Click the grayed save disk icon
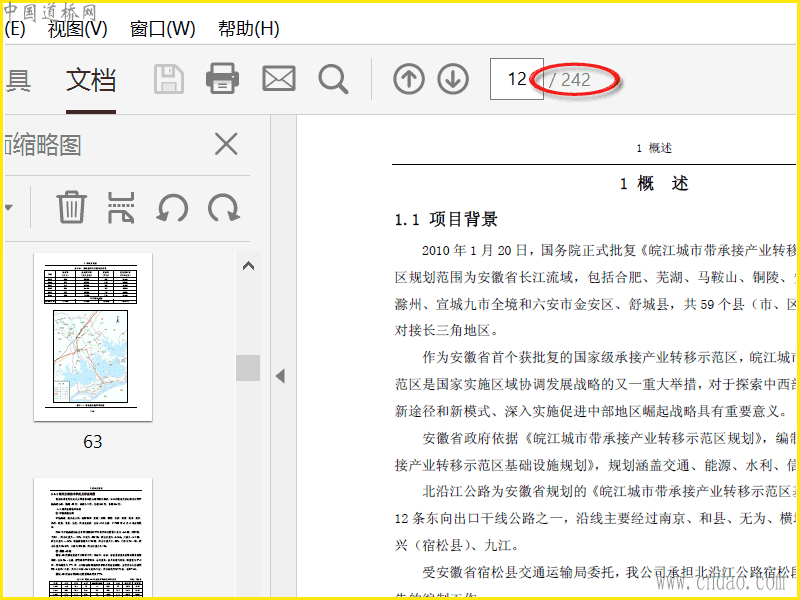800x600 pixels. (169, 80)
